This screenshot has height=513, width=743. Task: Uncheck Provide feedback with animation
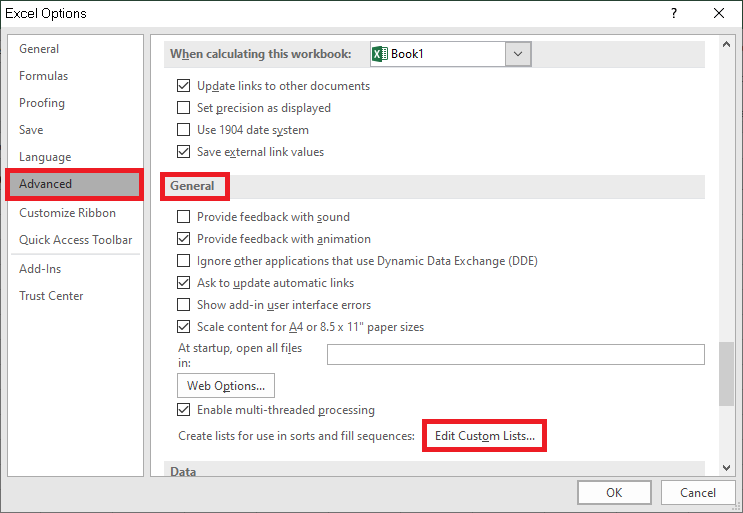[183, 239]
